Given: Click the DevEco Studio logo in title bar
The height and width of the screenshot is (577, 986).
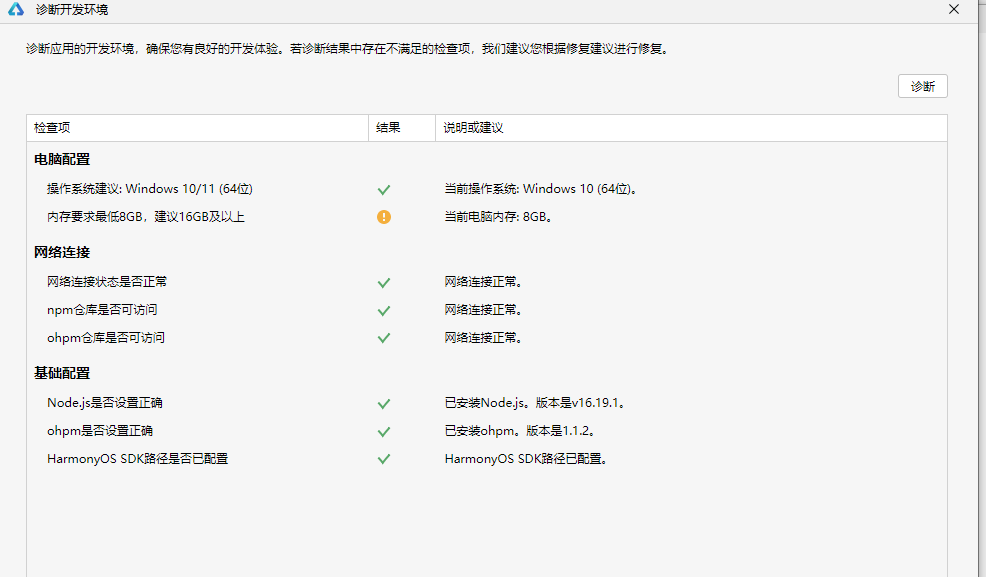Looking at the screenshot, I should tap(16, 9).
